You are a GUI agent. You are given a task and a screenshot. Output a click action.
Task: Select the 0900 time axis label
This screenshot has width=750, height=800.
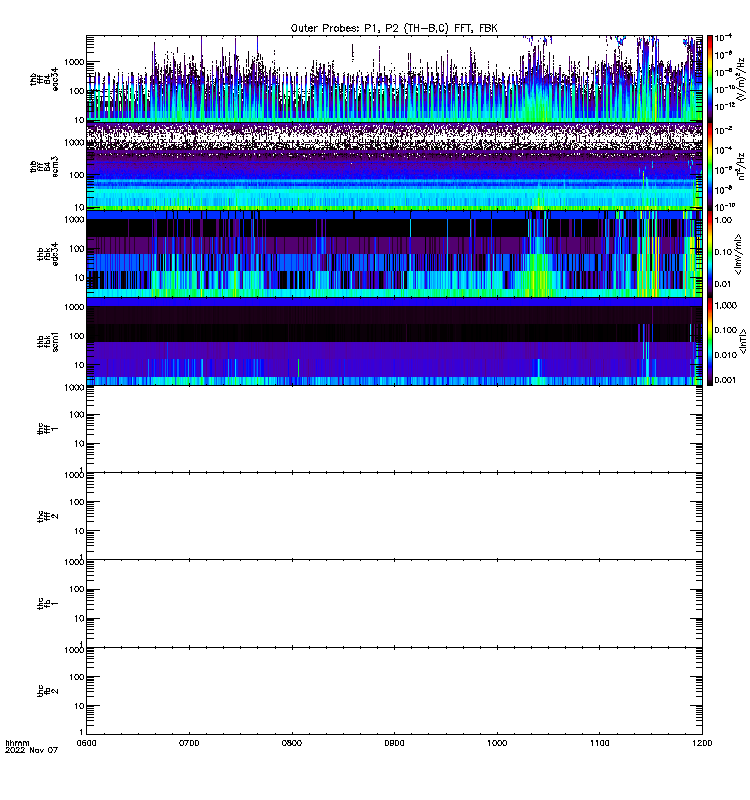394,743
